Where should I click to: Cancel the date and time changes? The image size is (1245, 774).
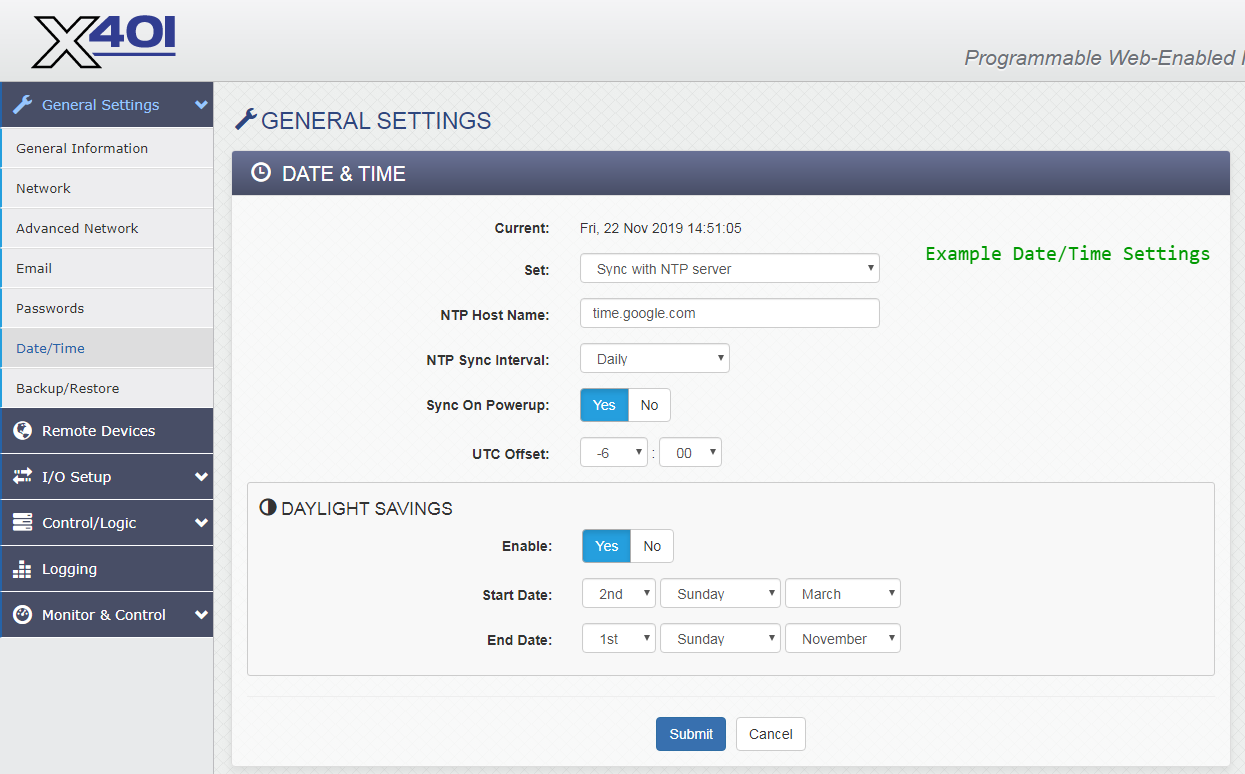tap(770, 734)
